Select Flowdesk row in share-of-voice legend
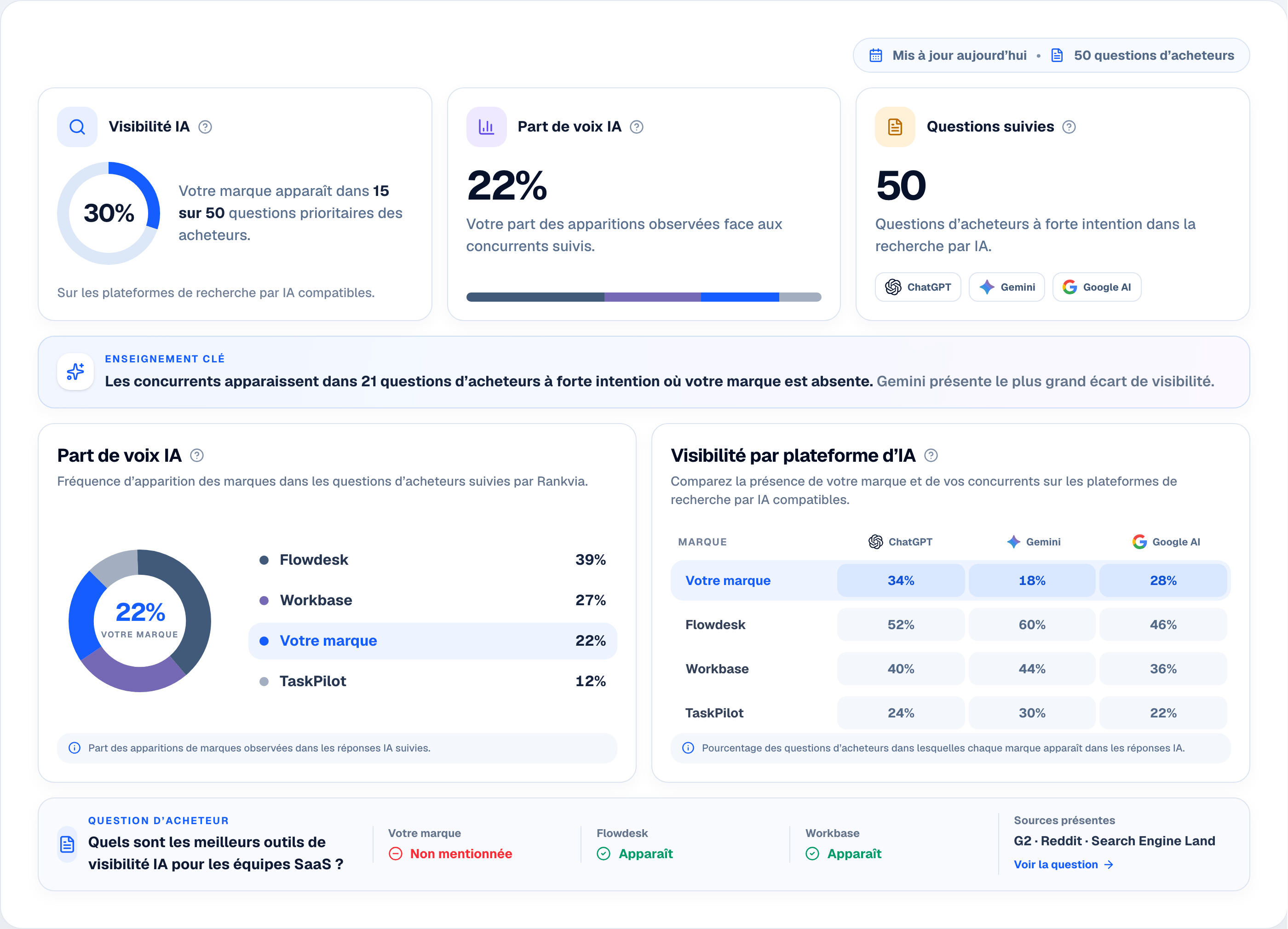 point(433,560)
